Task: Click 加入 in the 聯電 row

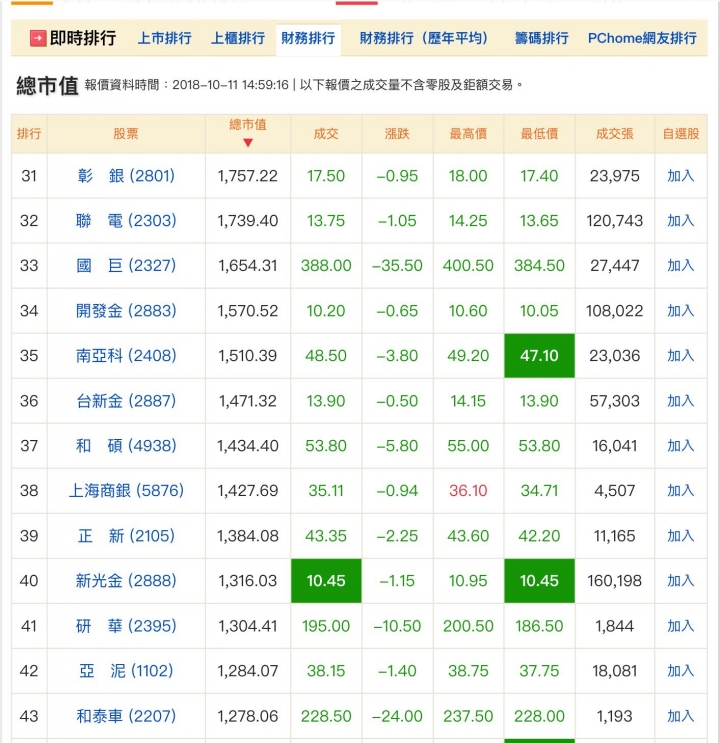Action: (x=681, y=220)
